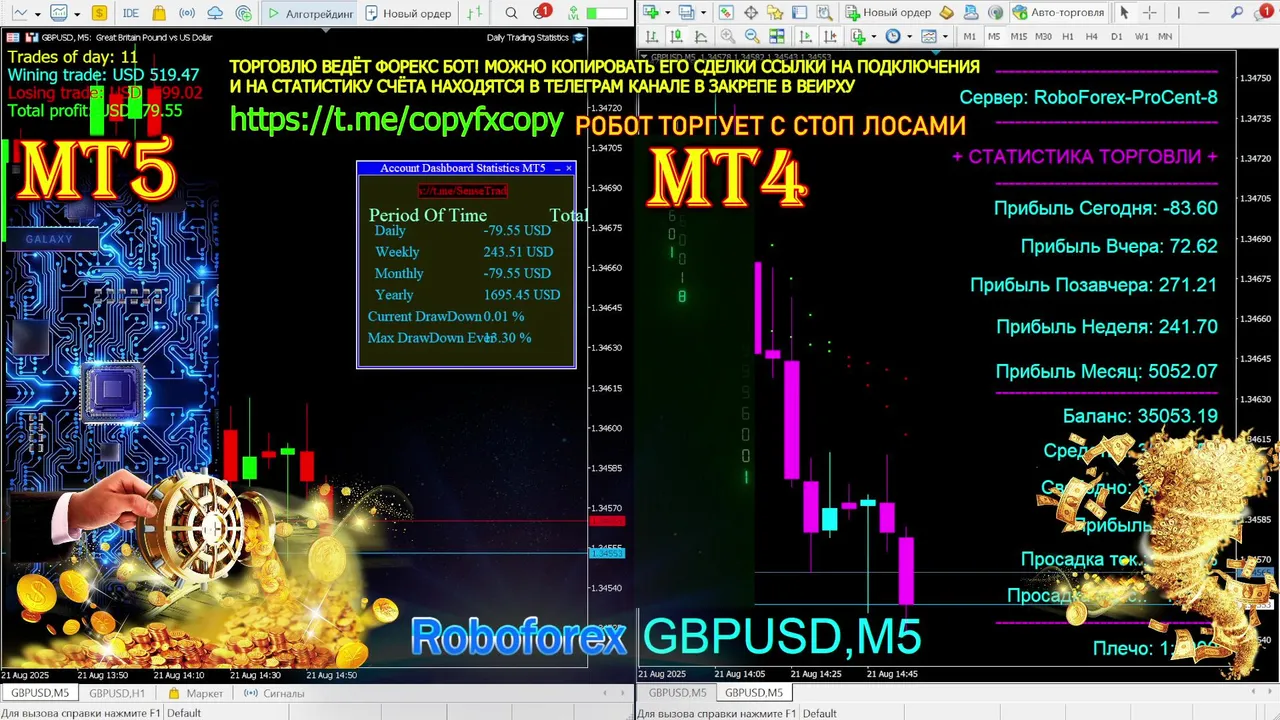Open the Signals broadcast icon in MT5 toolbar
1280x720 pixels.
[187, 13]
